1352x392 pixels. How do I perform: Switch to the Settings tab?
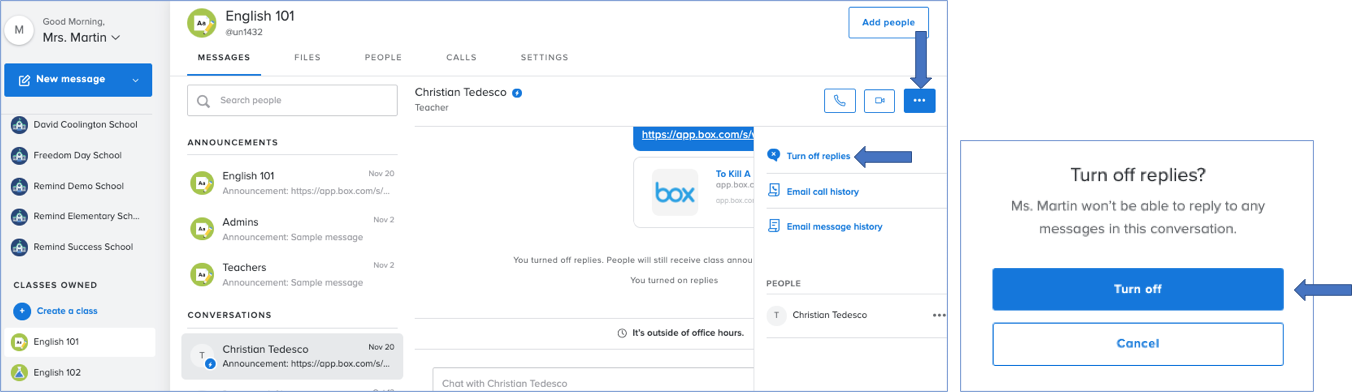click(x=544, y=58)
